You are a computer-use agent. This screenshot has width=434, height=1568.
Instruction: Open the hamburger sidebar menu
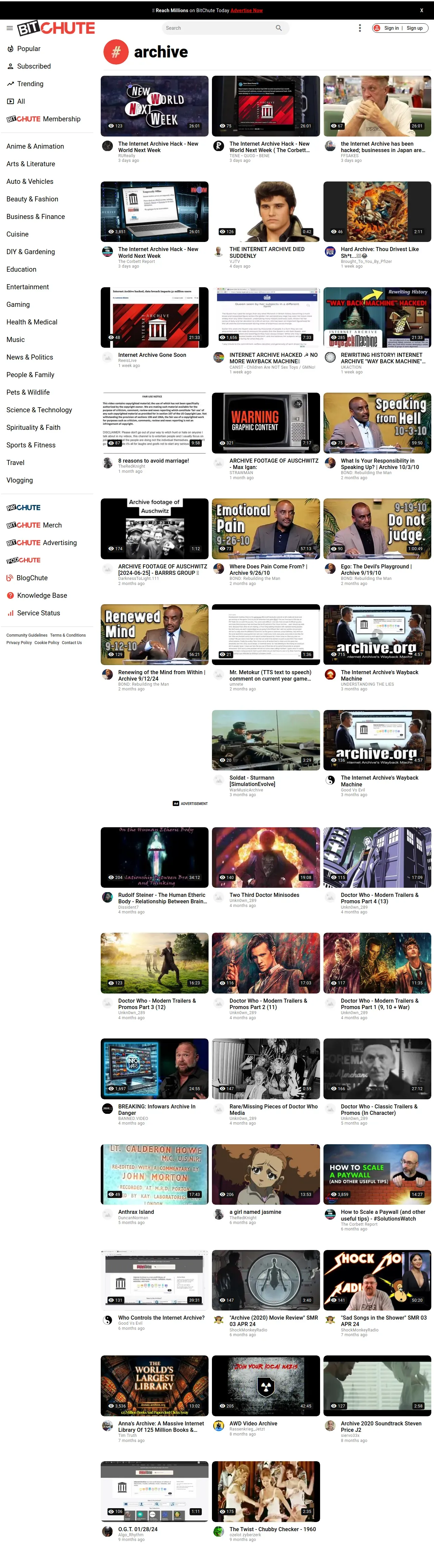click(x=10, y=28)
